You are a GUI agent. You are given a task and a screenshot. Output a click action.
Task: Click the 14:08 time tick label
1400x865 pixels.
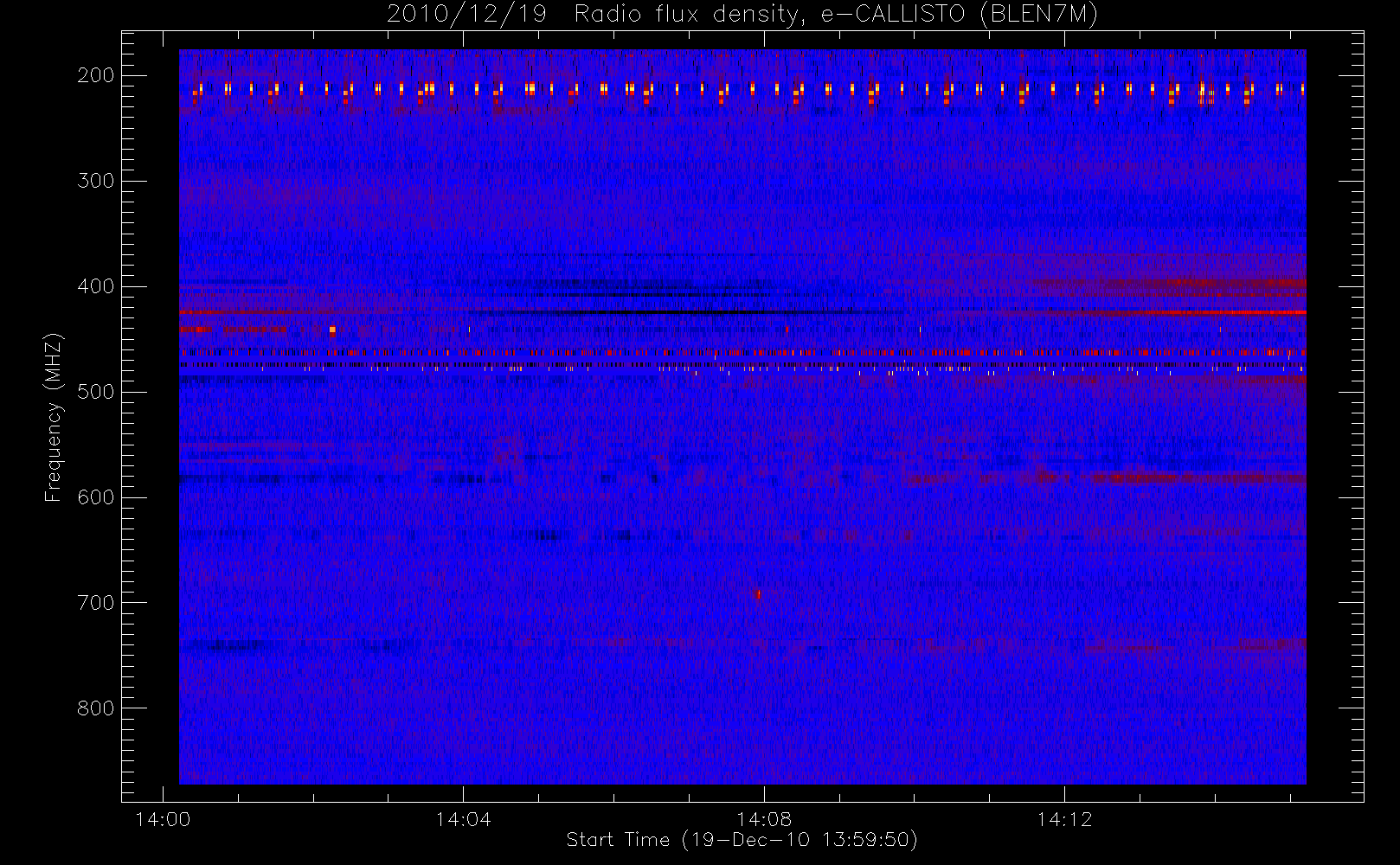[764, 819]
